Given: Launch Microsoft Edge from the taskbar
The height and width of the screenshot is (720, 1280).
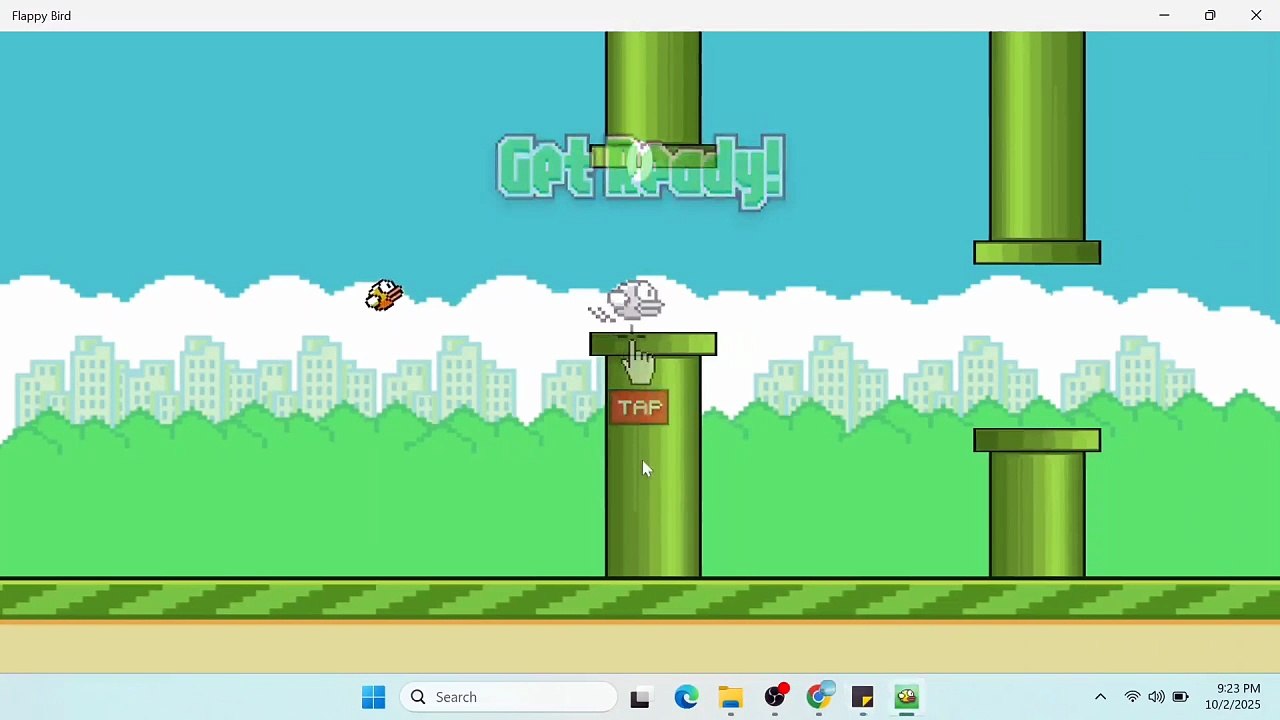Looking at the screenshot, I should 686,697.
